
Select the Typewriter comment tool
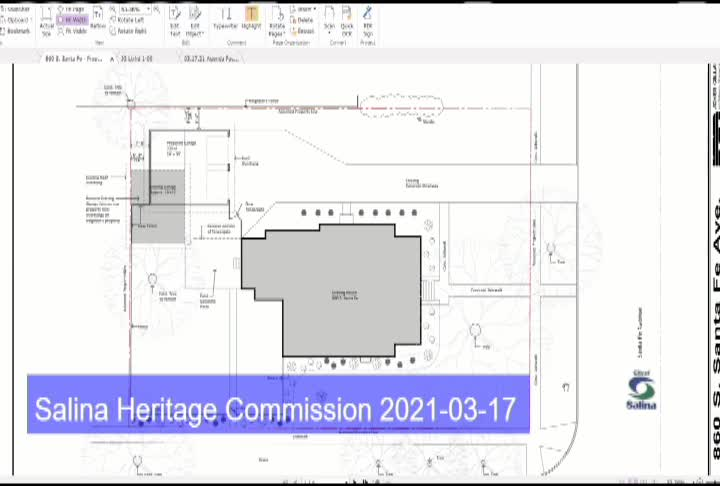[225, 18]
